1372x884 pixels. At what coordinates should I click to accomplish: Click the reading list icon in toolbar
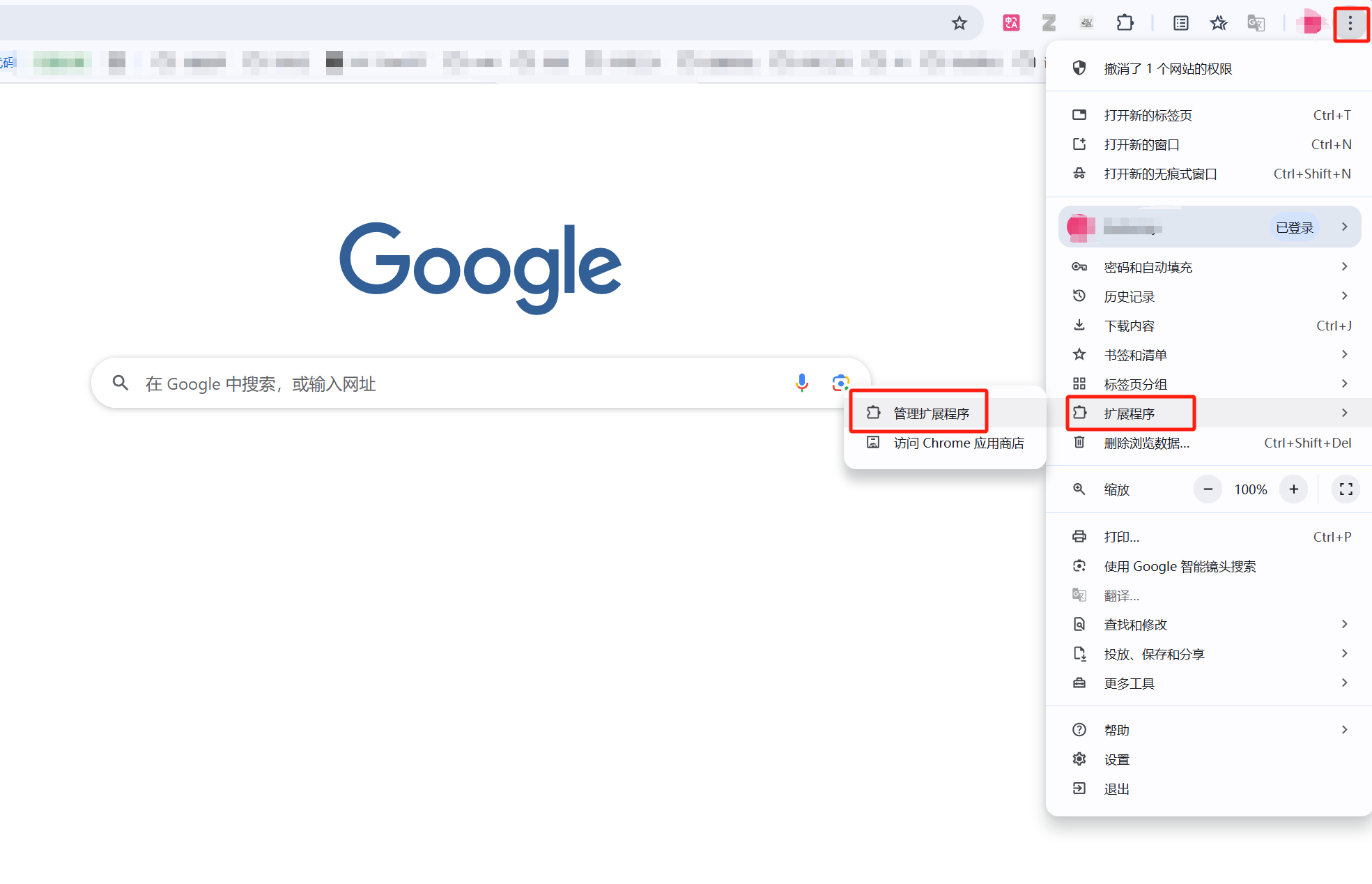point(1181,23)
